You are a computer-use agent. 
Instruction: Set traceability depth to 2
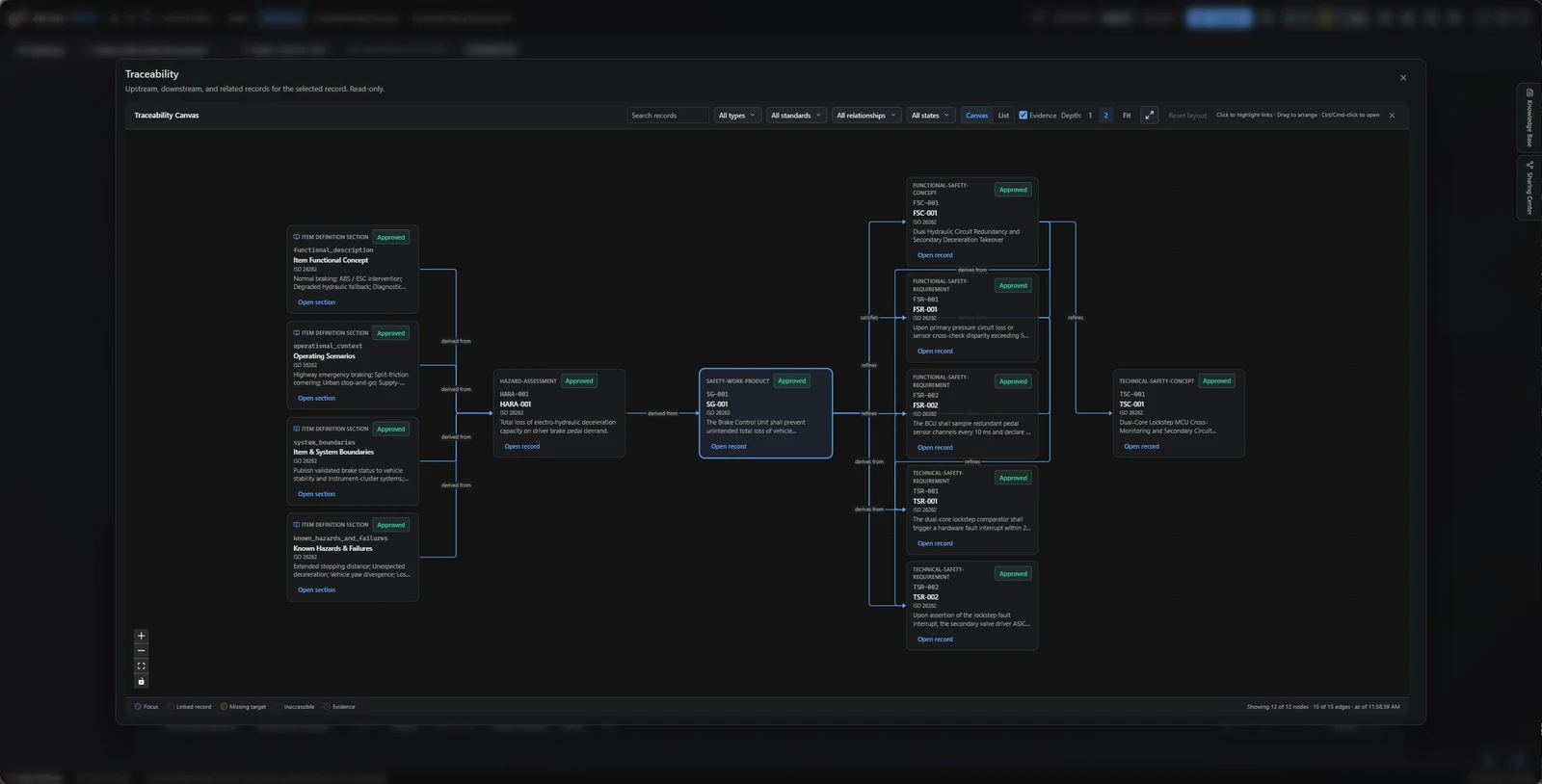pos(1105,116)
